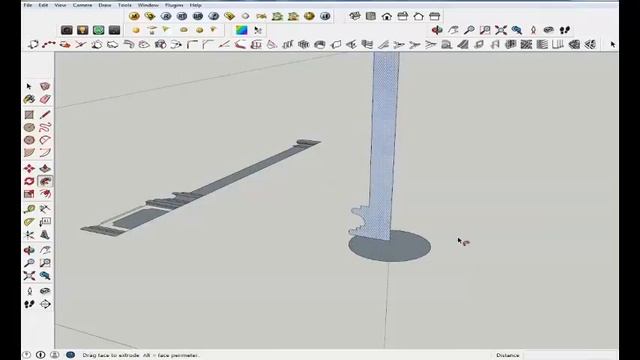Open the File menu

(x=28, y=5)
